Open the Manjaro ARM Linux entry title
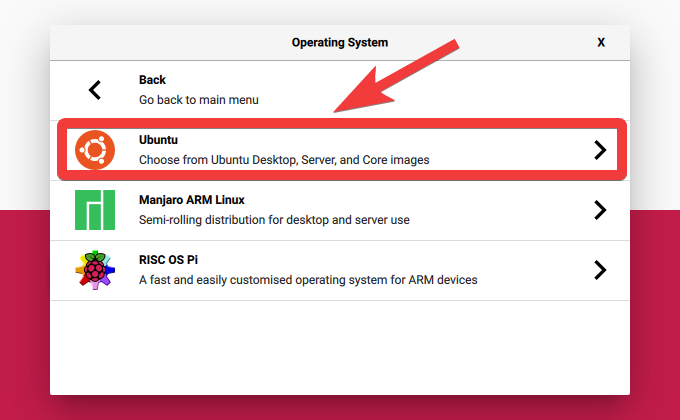This screenshot has width=680, height=420. point(192,200)
